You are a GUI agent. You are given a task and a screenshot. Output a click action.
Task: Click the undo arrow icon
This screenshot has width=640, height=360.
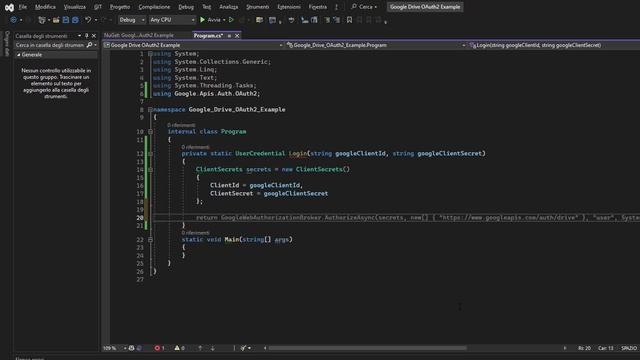[x=88, y=20]
